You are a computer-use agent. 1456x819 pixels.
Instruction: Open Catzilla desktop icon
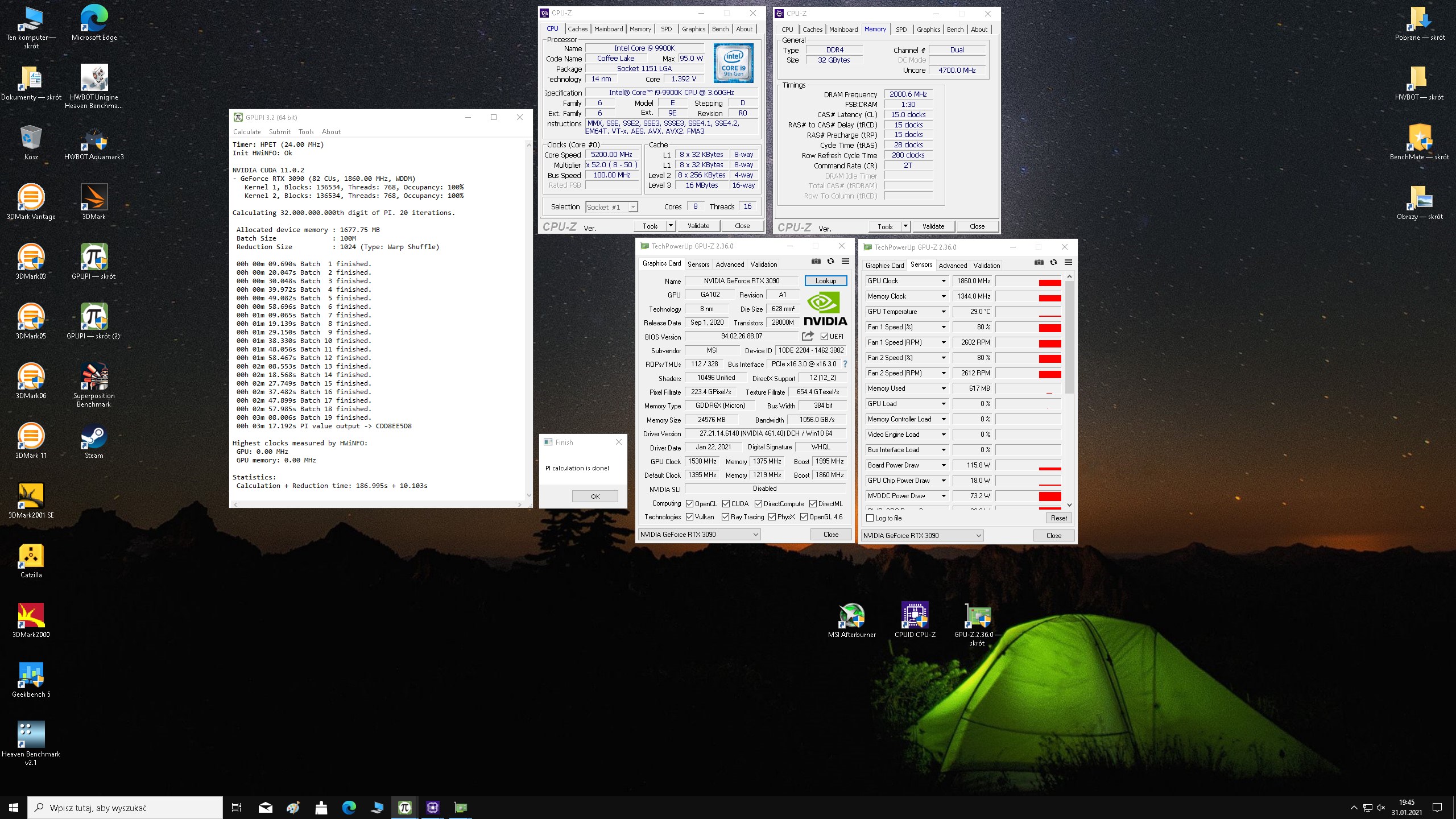click(31, 561)
